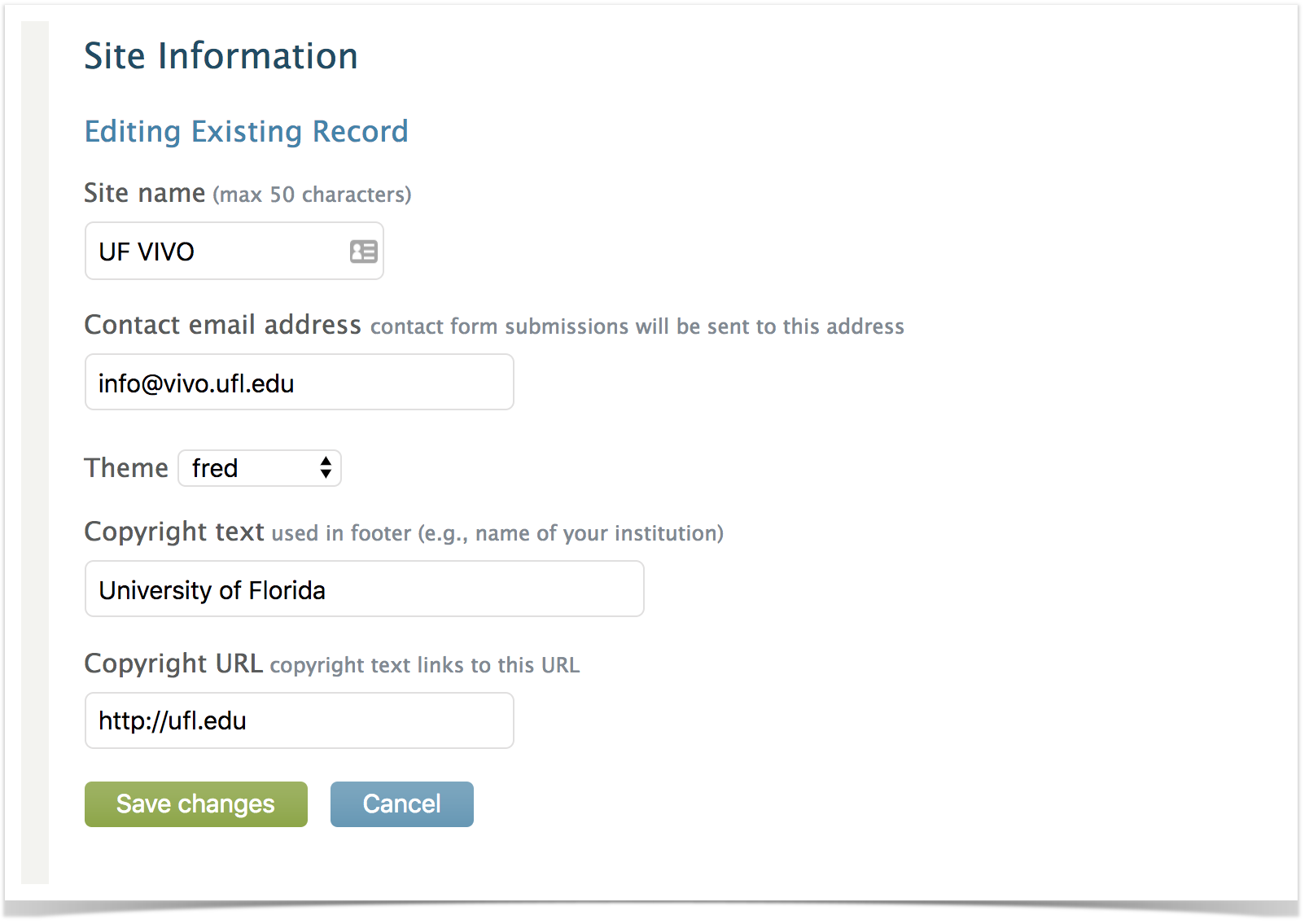Click the Copyright URL label
1309x924 pixels.
point(173,663)
